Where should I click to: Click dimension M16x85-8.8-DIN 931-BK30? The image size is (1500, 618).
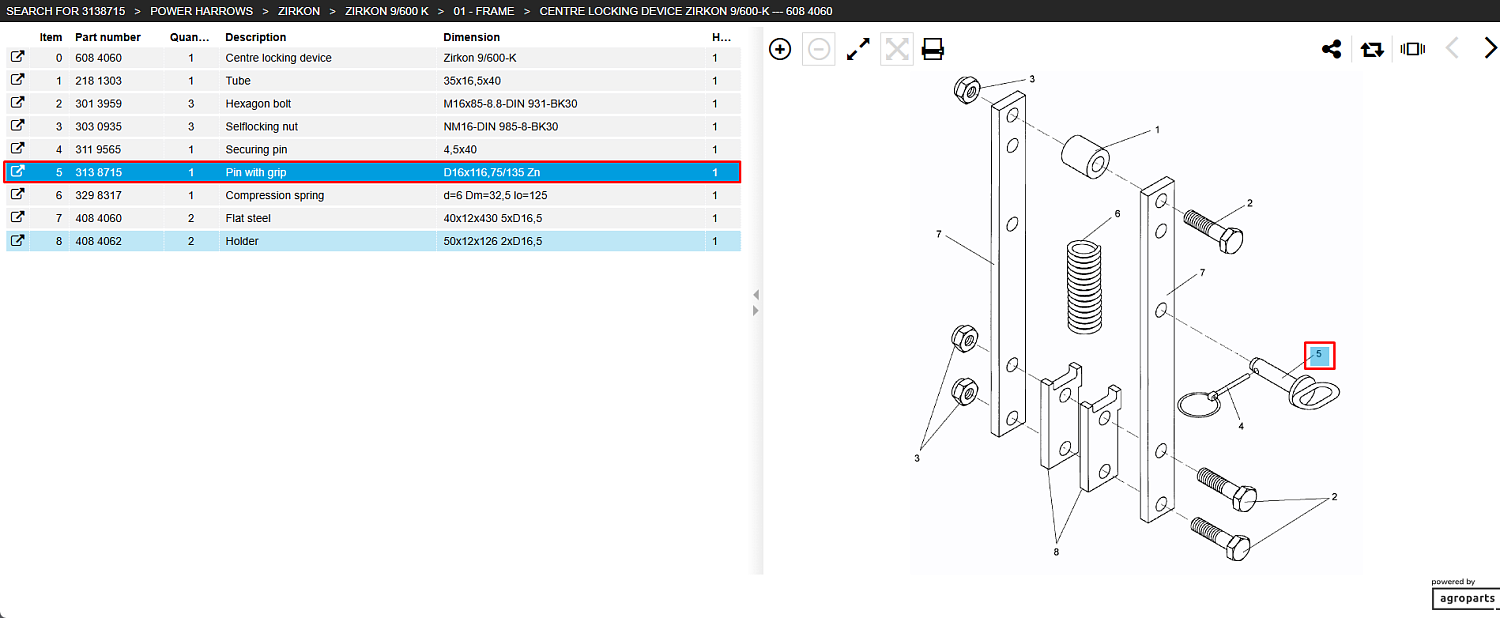pyautogui.click(x=511, y=104)
